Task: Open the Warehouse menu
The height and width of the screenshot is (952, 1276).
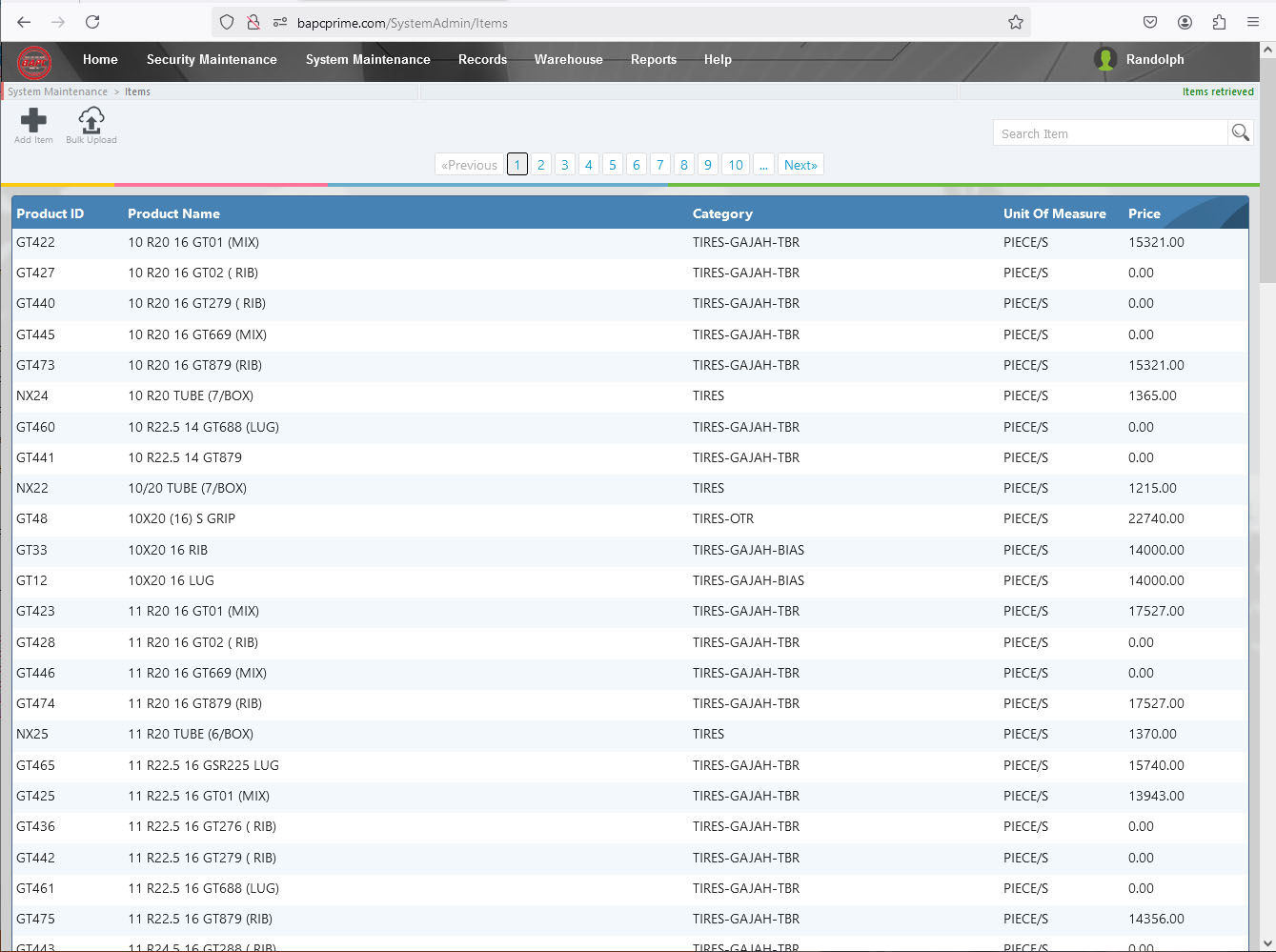Action: 568,59
